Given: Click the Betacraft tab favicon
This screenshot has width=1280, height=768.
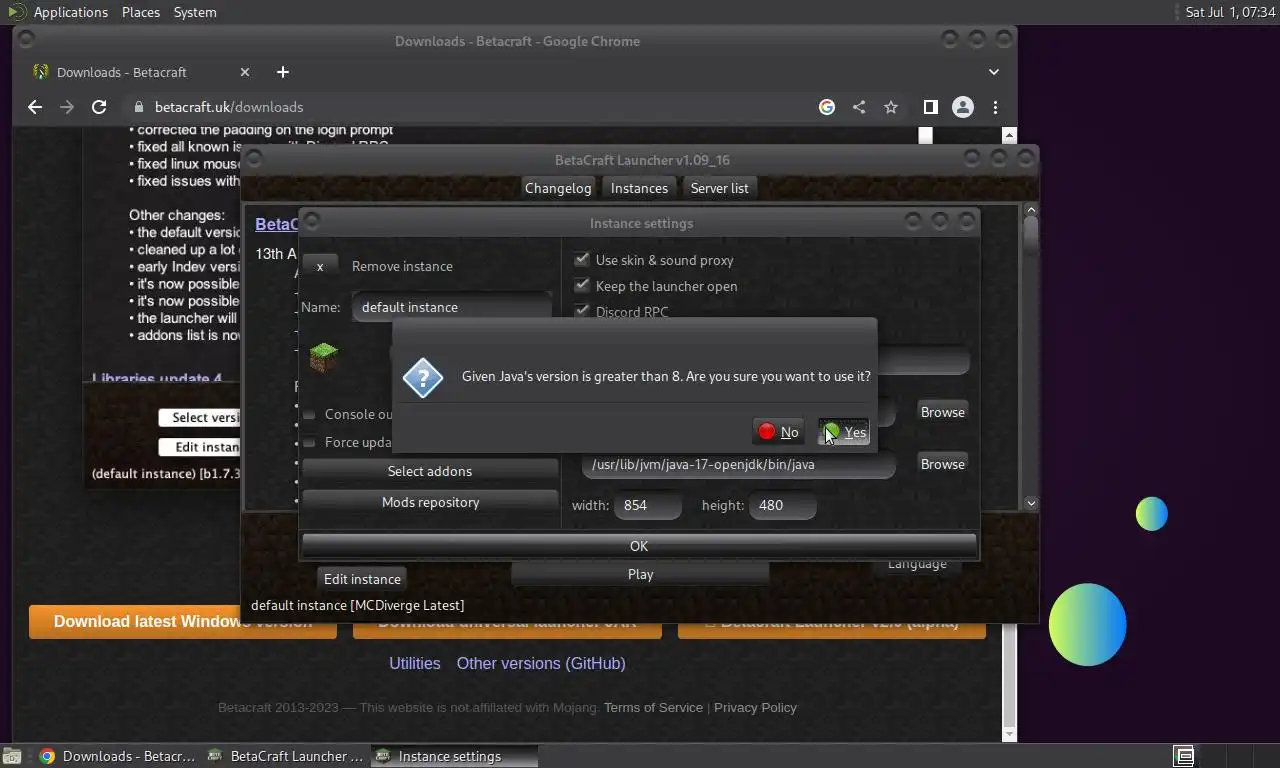Looking at the screenshot, I should click(x=41, y=72).
